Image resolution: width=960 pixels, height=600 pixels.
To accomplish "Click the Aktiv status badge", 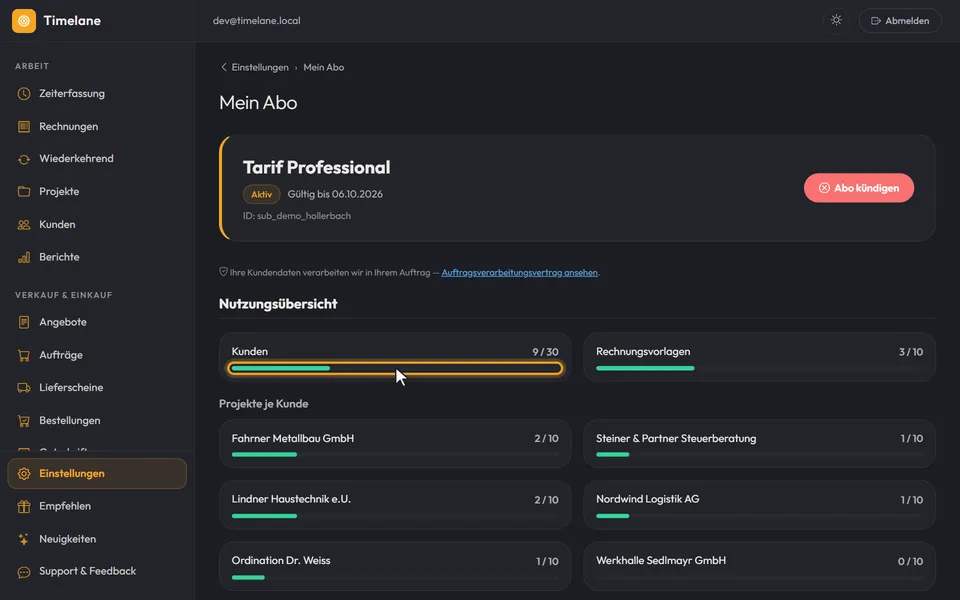I will coord(261,194).
